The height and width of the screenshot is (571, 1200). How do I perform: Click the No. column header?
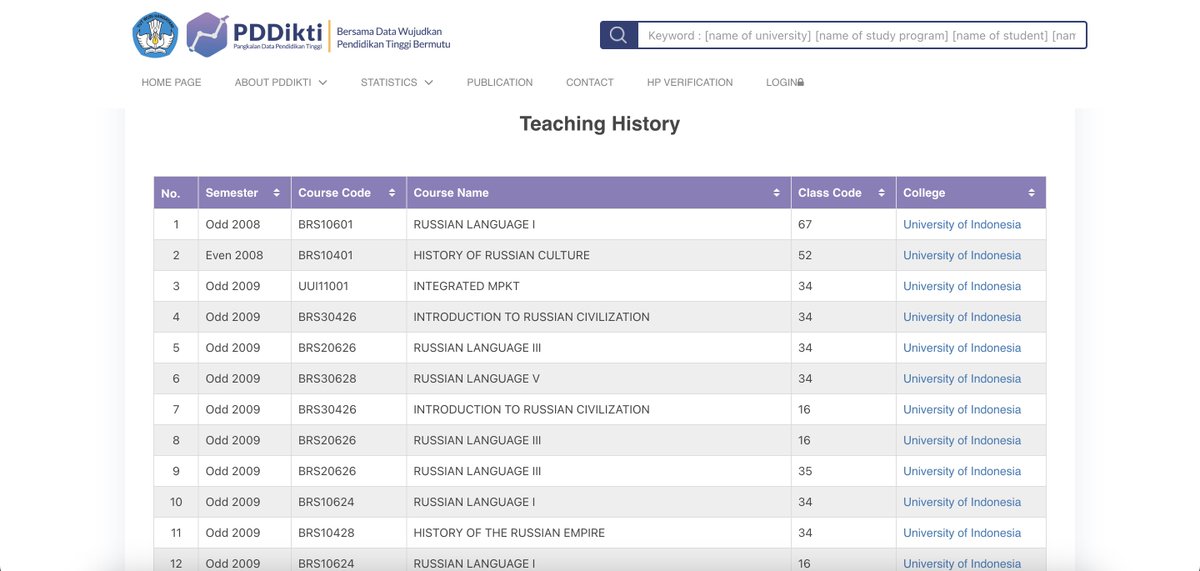176,193
